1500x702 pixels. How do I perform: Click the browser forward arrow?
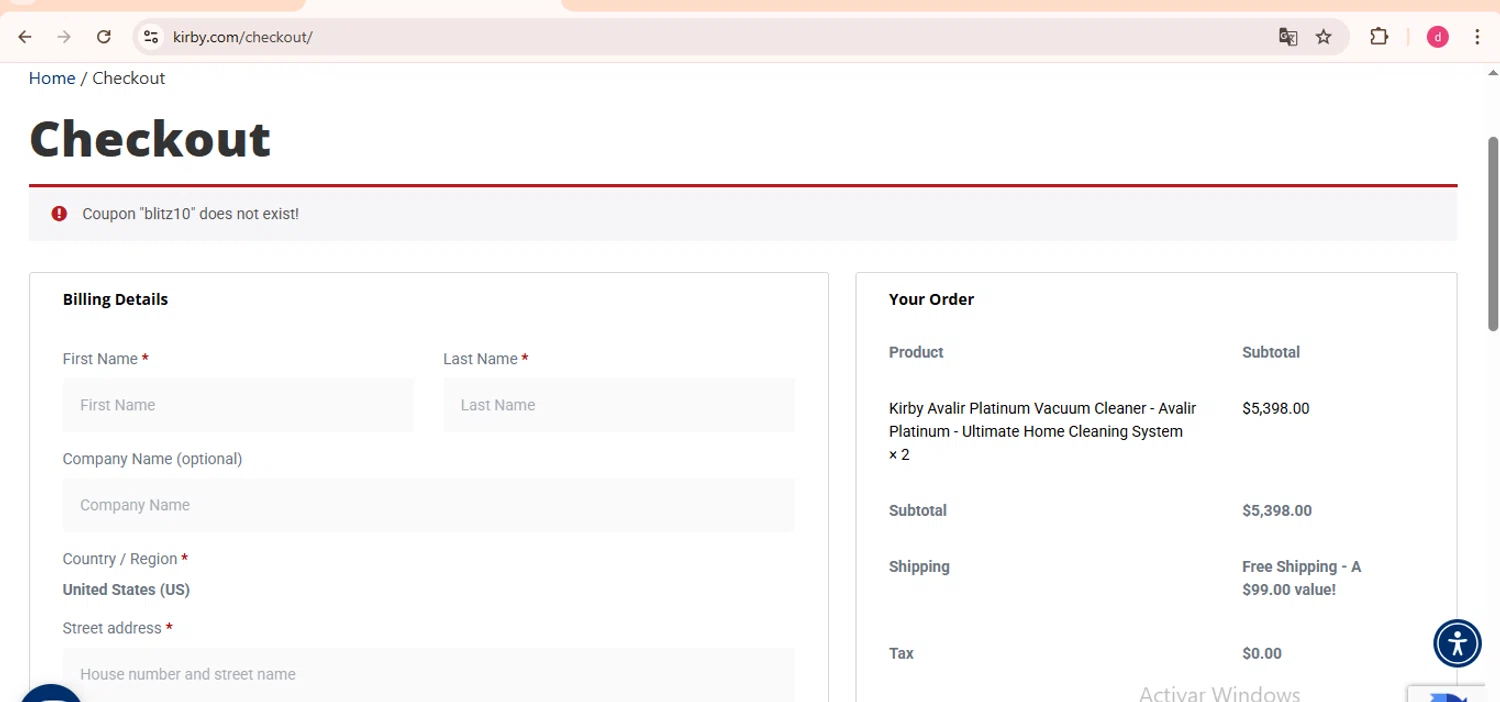(x=64, y=37)
